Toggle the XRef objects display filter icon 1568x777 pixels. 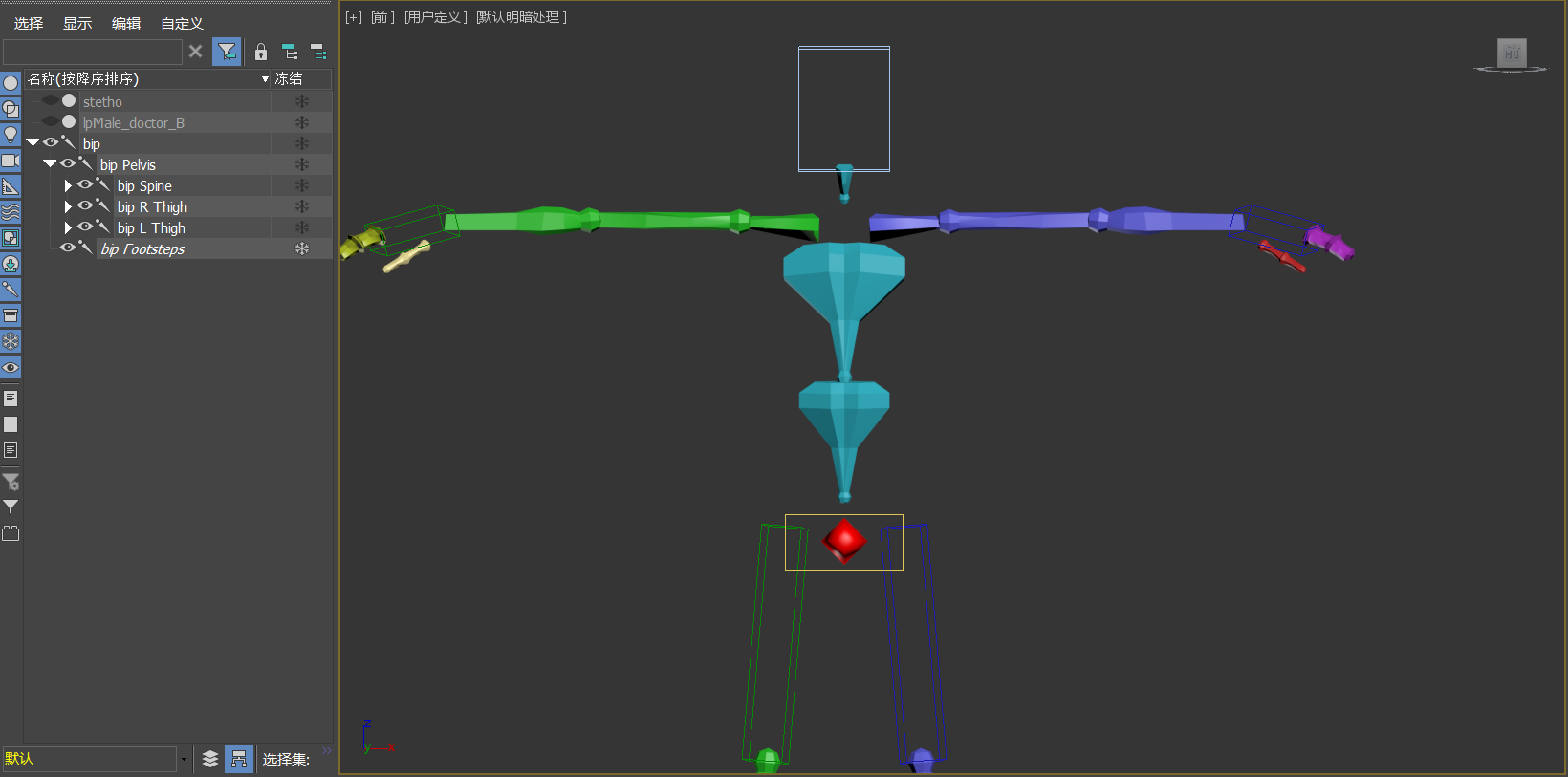(11, 264)
